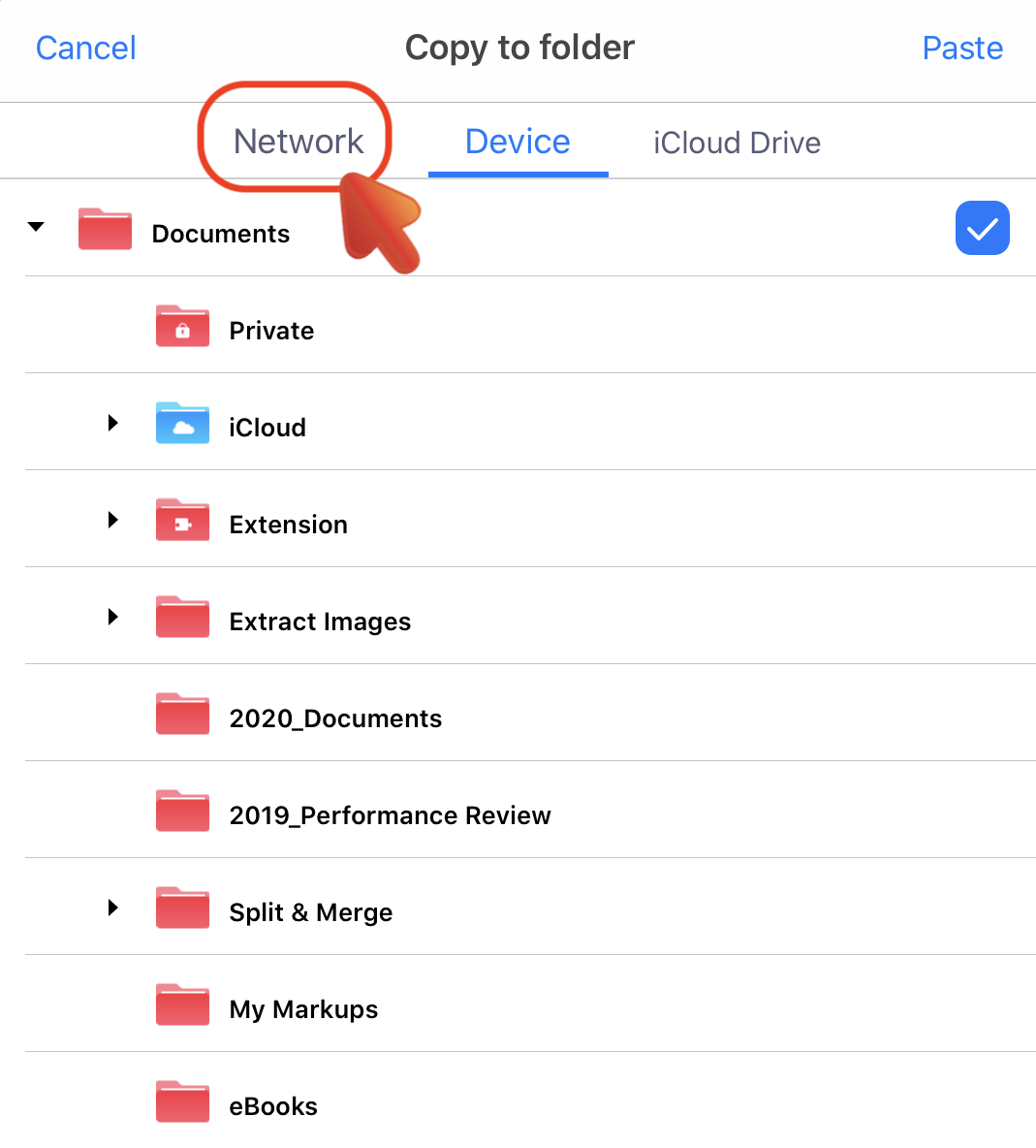Click the eBooks folder icon
1036x1148 pixels.
[182, 1101]
